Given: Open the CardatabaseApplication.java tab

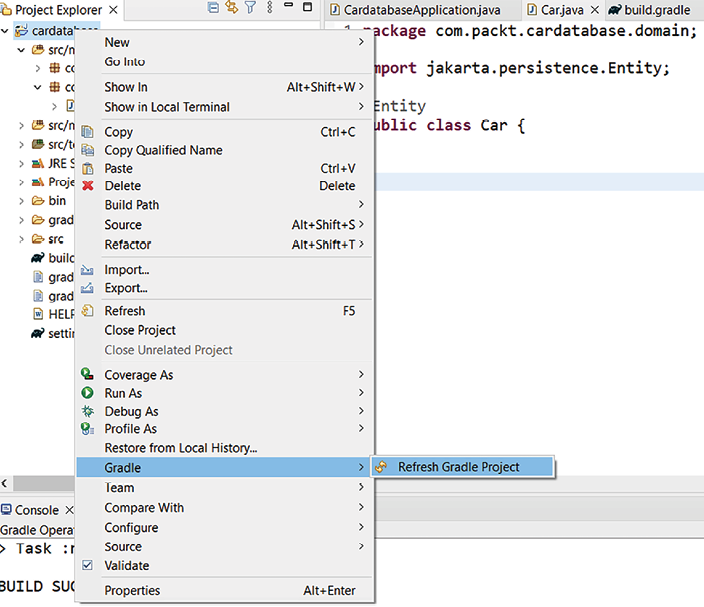Looking at the screenshot, I should 407,10.
